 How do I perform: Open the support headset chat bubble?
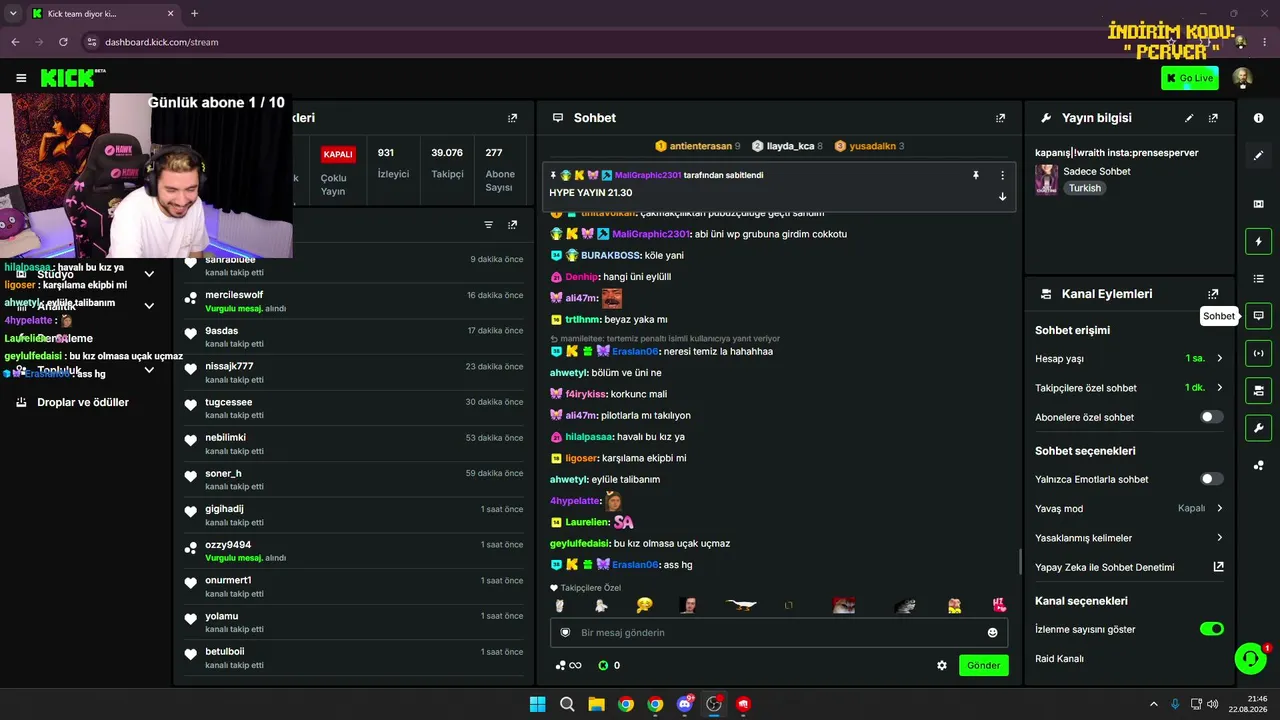(x=1250, y=658)
